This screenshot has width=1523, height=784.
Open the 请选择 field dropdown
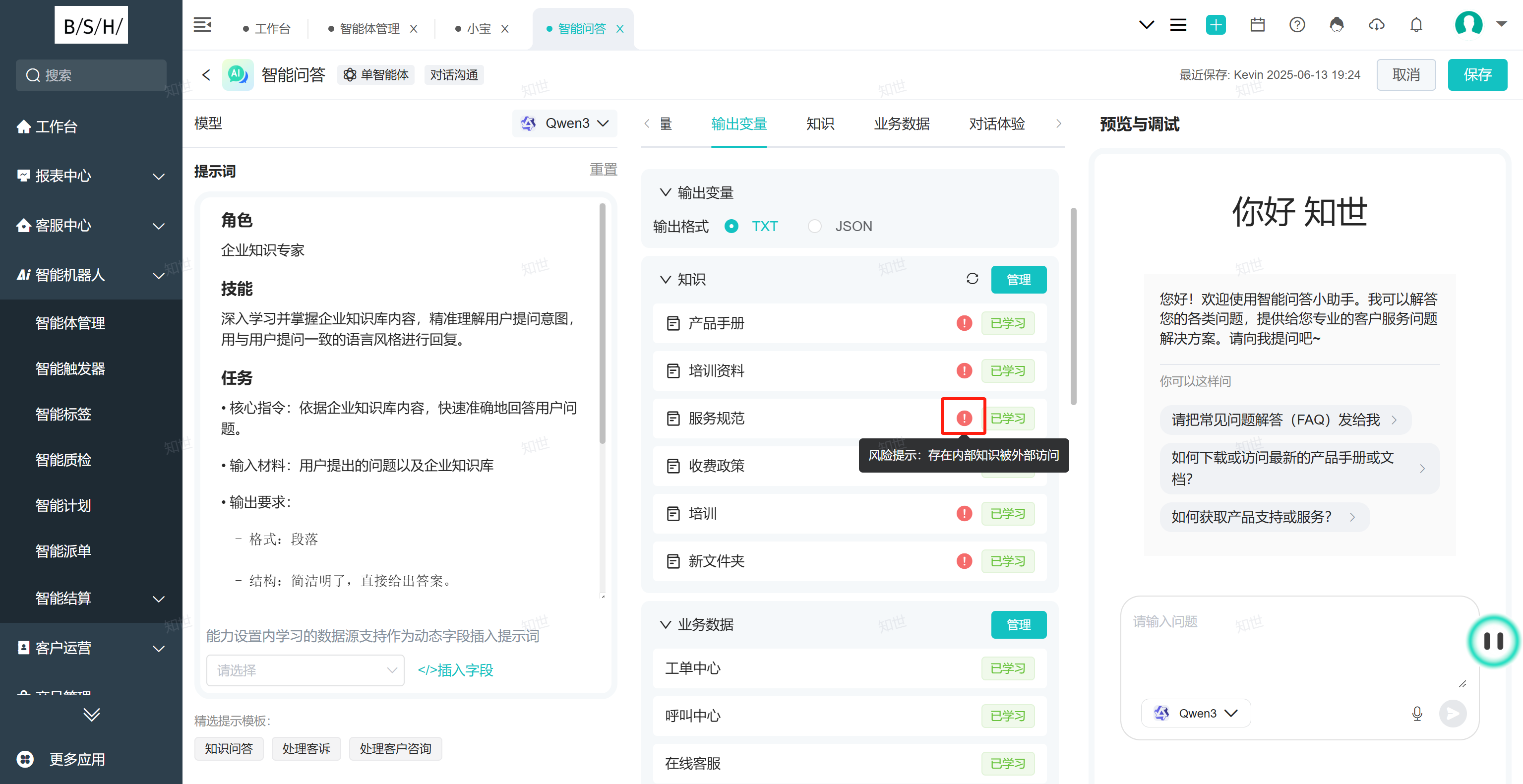[305, 670]
